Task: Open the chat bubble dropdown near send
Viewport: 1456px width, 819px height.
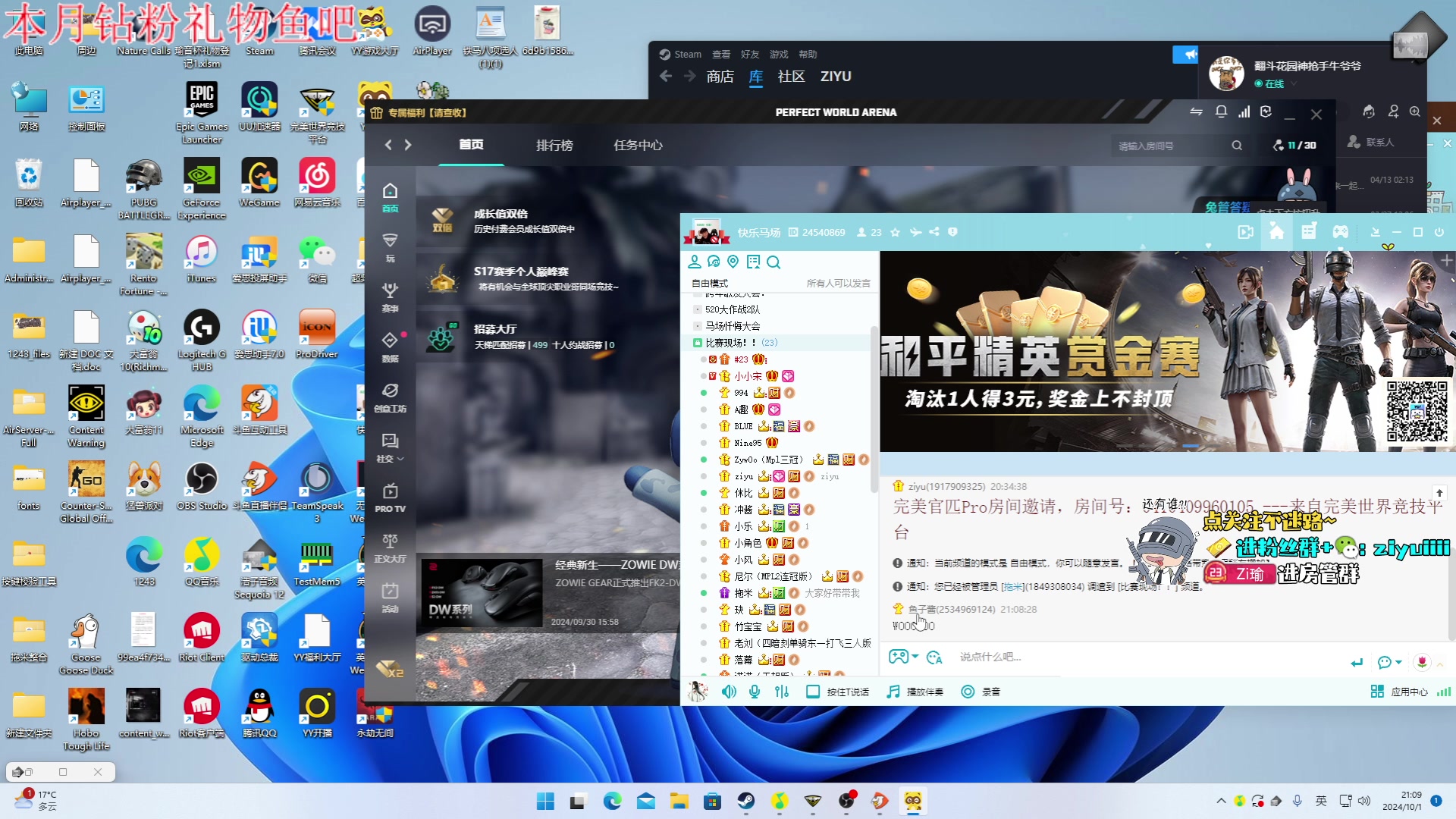Action: [x=1389, y=663]
